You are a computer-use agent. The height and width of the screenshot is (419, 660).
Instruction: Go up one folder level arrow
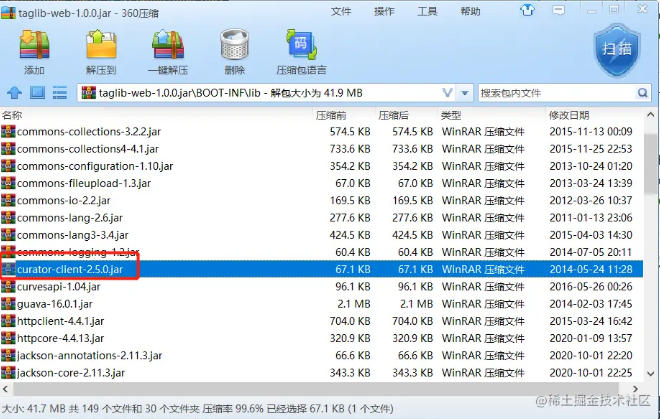[14, 93]
